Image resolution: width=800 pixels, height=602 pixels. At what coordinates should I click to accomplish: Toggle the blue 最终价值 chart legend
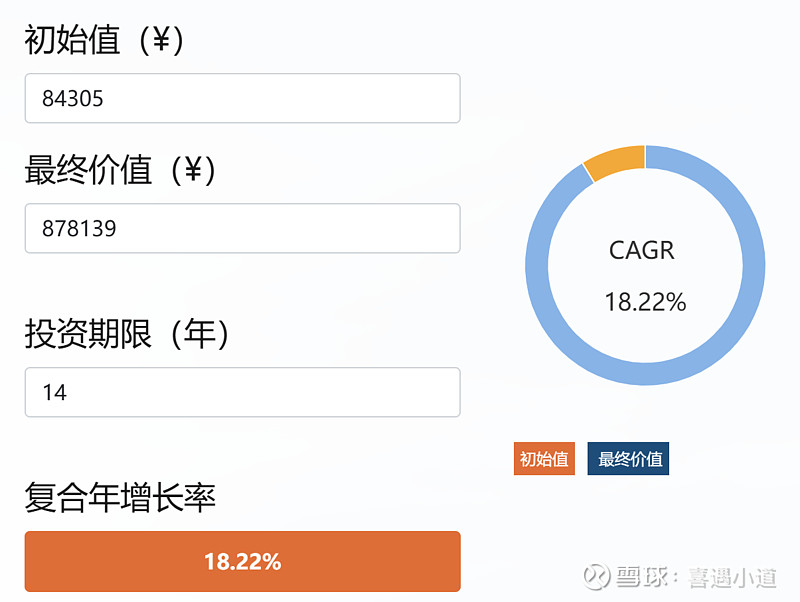pyautogui.click(x=628, y=459)
